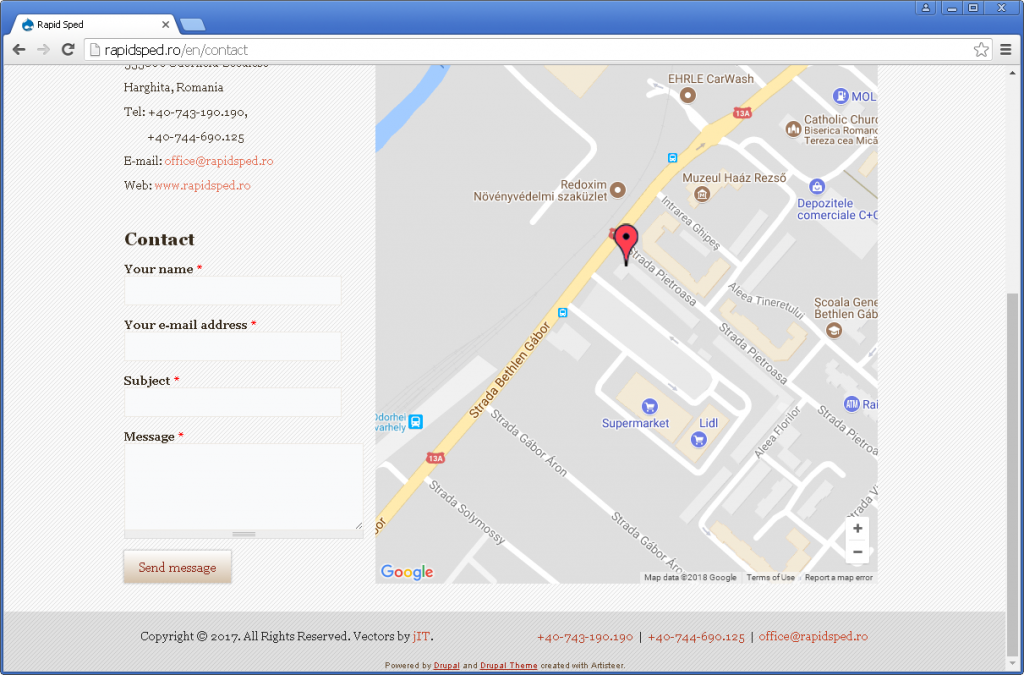Open the office@rapidsped.ro email link
1024x675 pixels.
click(219, 161)
